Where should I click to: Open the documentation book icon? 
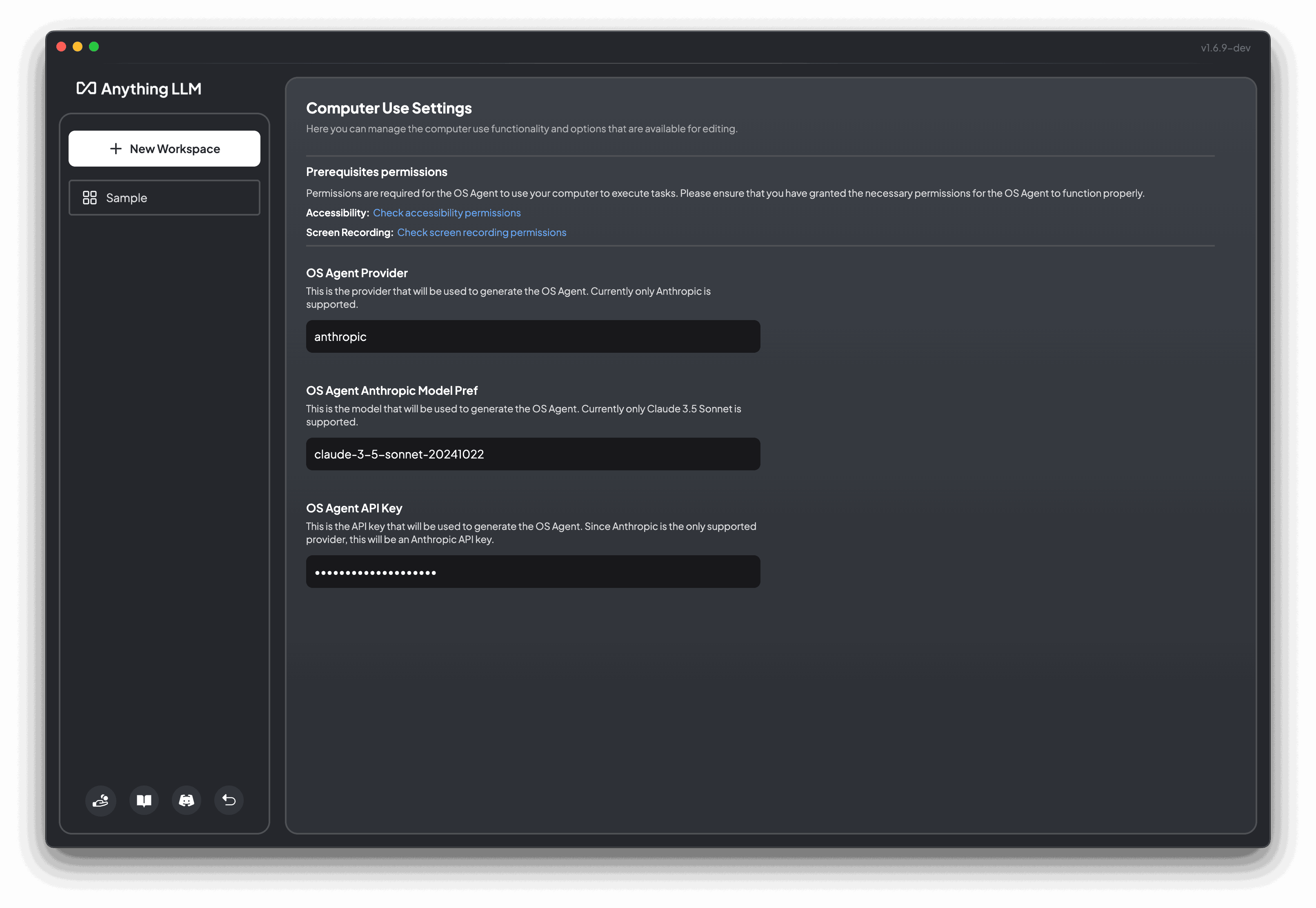pos(144,801)
